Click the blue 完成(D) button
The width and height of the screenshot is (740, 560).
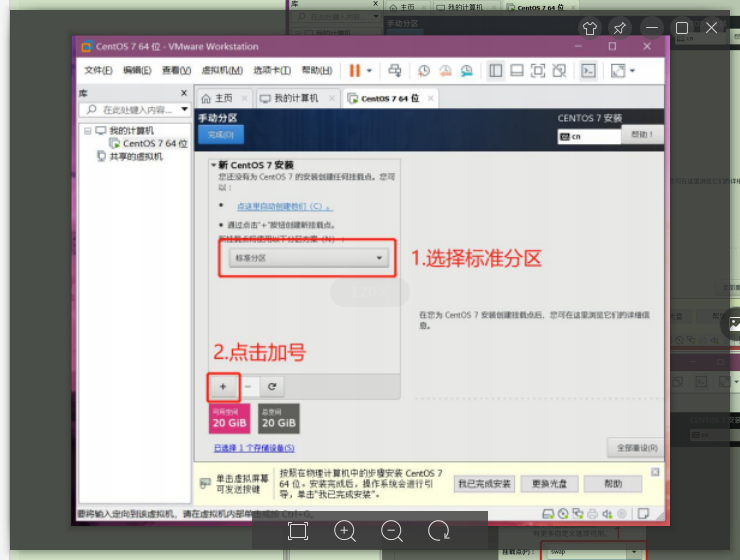pyautogui.click(x=221, y=134)
